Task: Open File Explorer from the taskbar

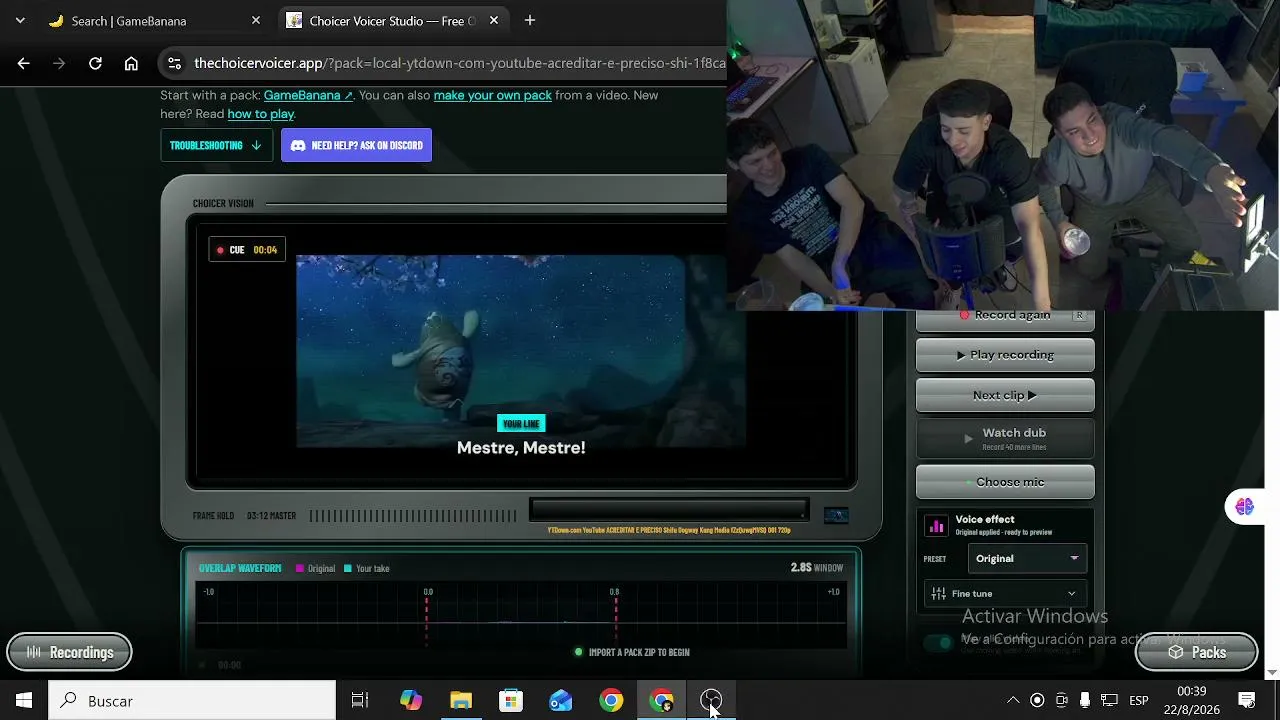Action: 461,700
